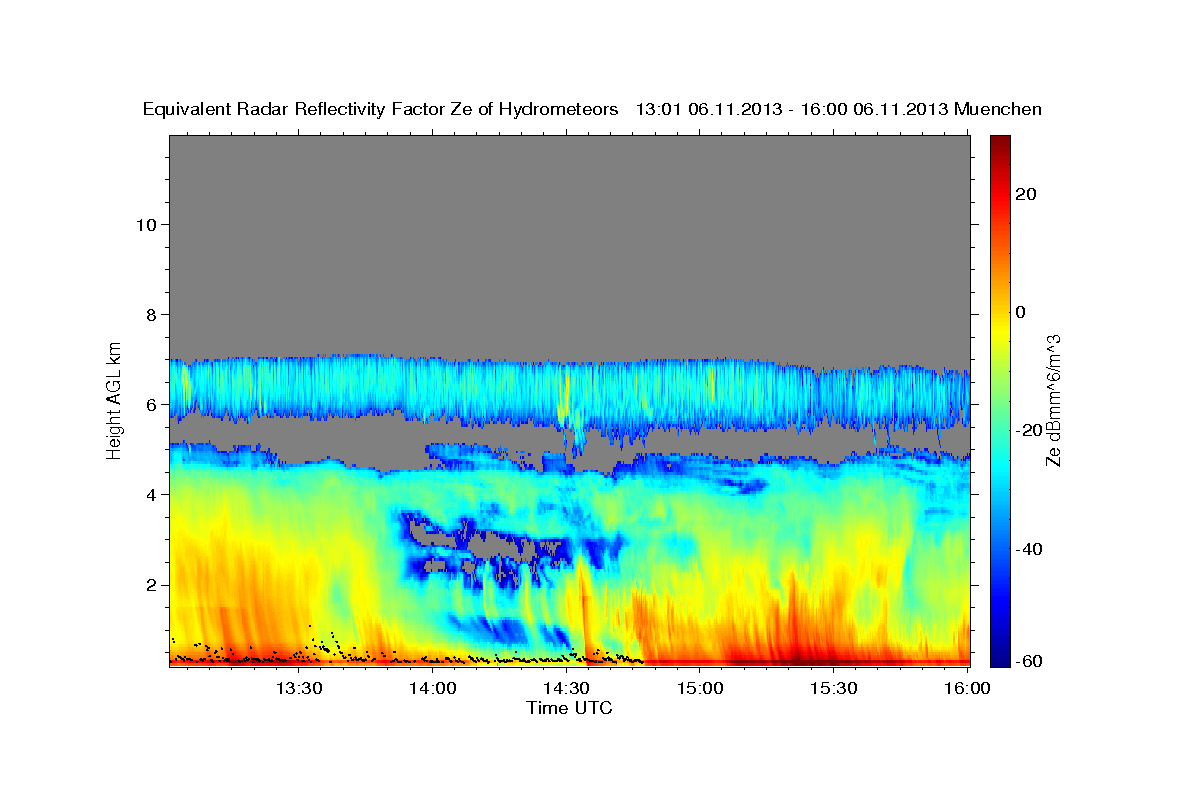The image size is (1200, 800).
Task: Click the '15:30' time tick label
Action: 834,689
